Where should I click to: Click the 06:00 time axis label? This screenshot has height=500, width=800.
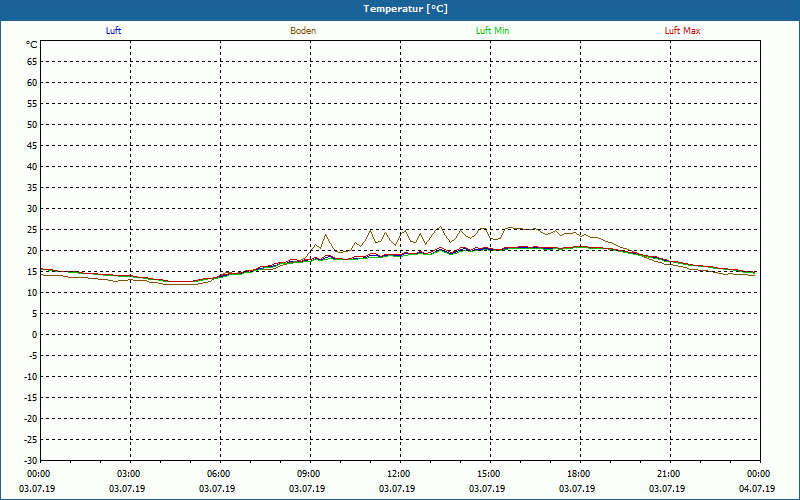(218, 474)
